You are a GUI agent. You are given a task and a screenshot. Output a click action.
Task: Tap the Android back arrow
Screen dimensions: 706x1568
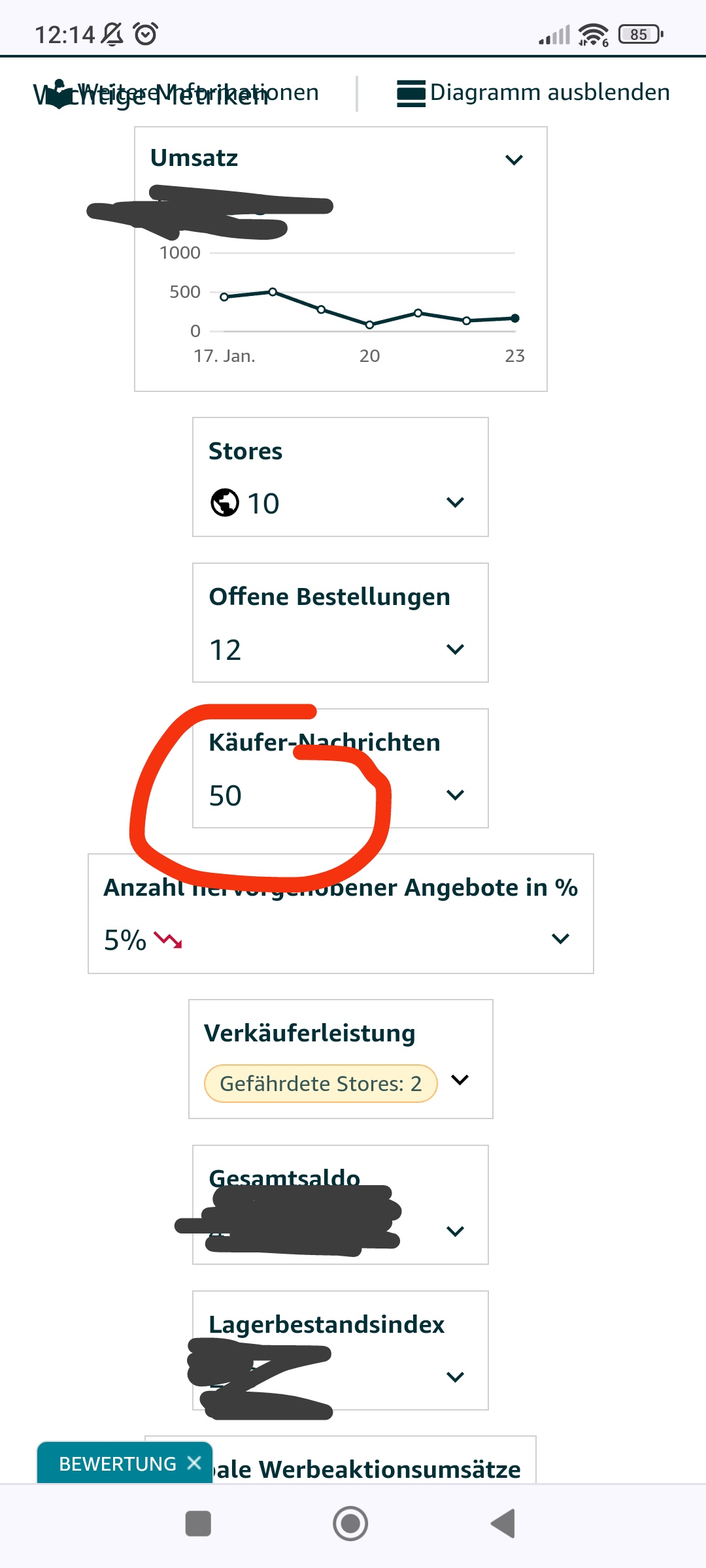[503, 1524]
